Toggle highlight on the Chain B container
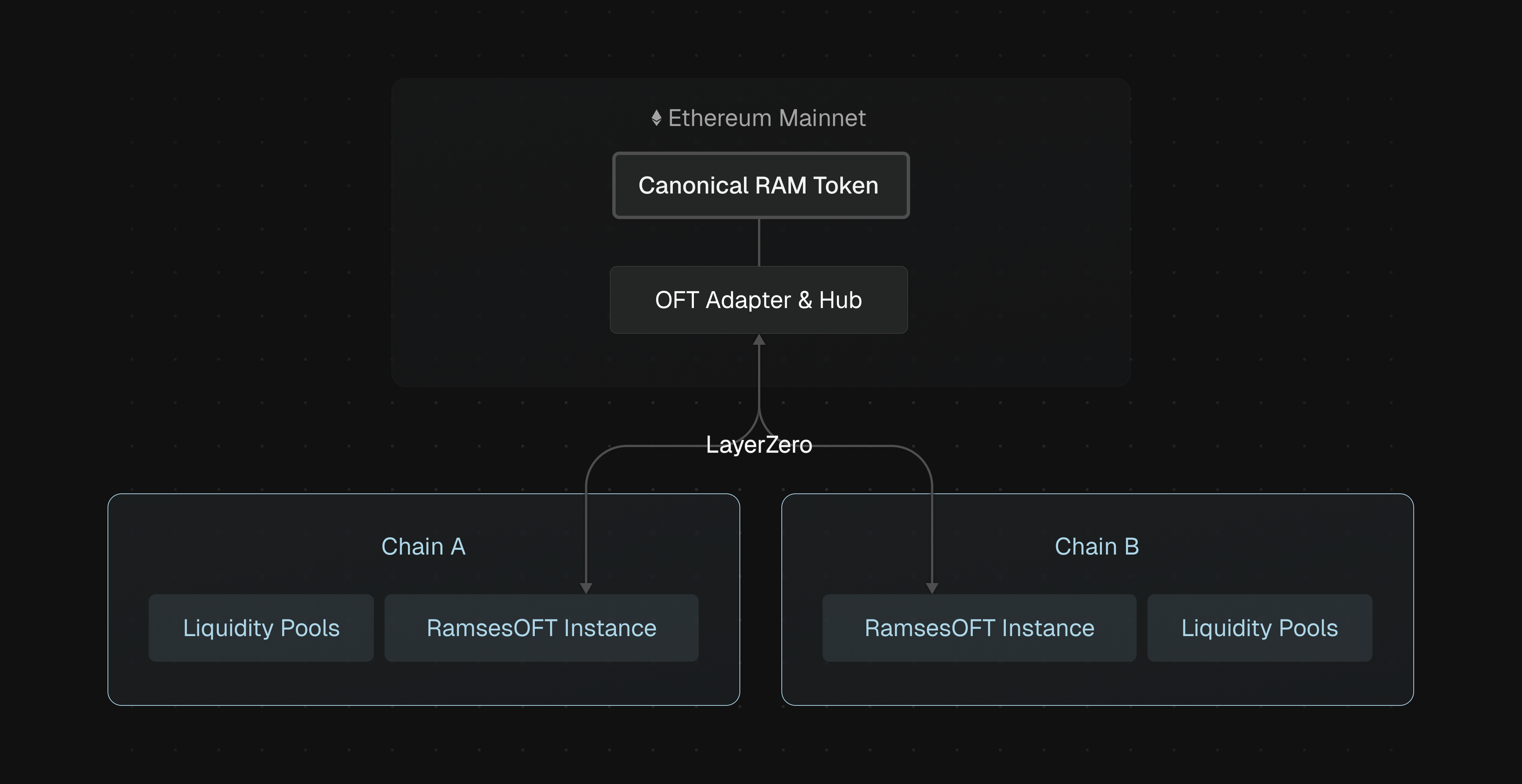The height and width of the screenshot is (784, 1522). [1097, 546]
